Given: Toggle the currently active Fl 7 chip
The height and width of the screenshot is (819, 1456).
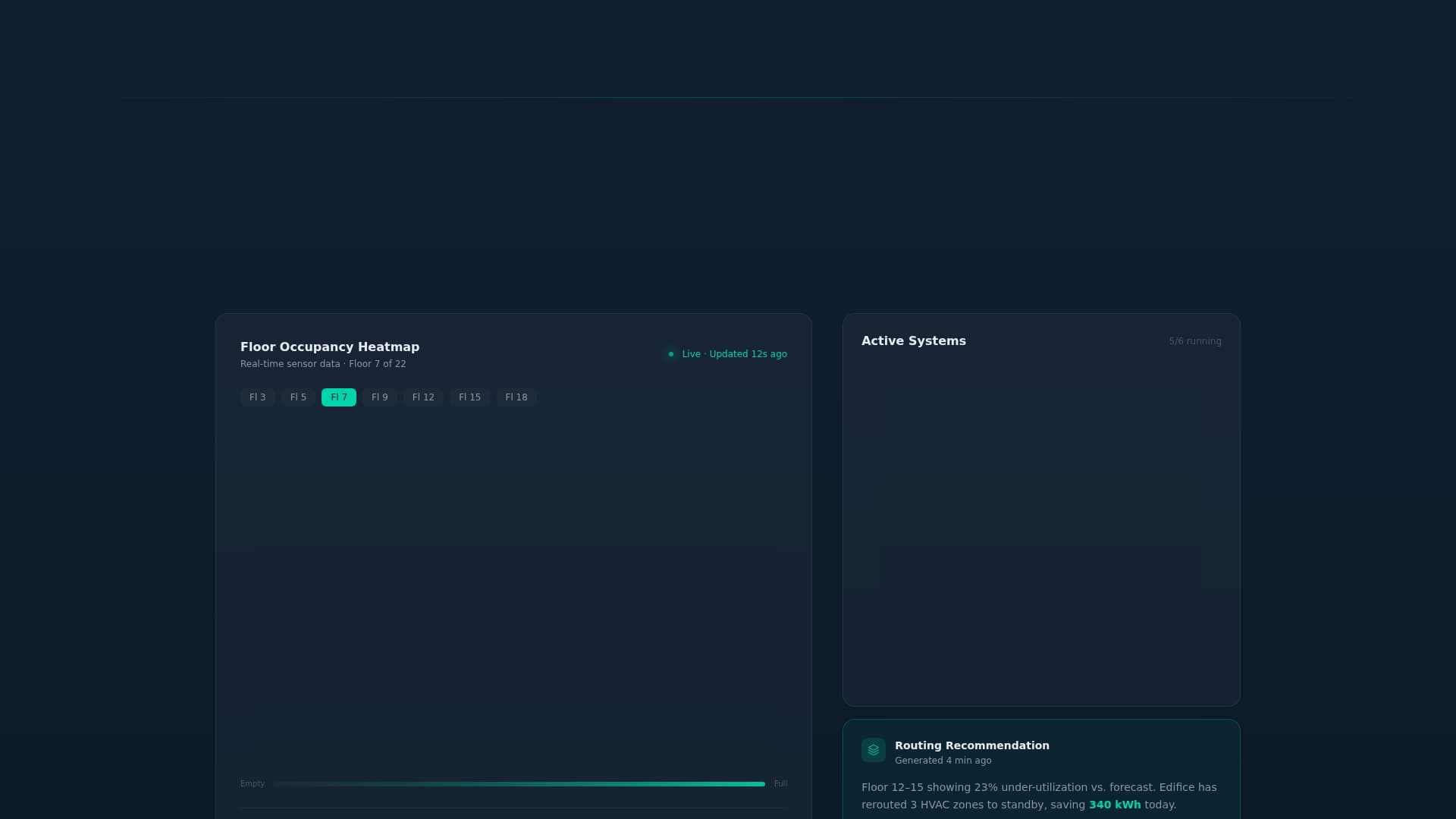Looking at the screenshot, I should click(x=338, y=397).
